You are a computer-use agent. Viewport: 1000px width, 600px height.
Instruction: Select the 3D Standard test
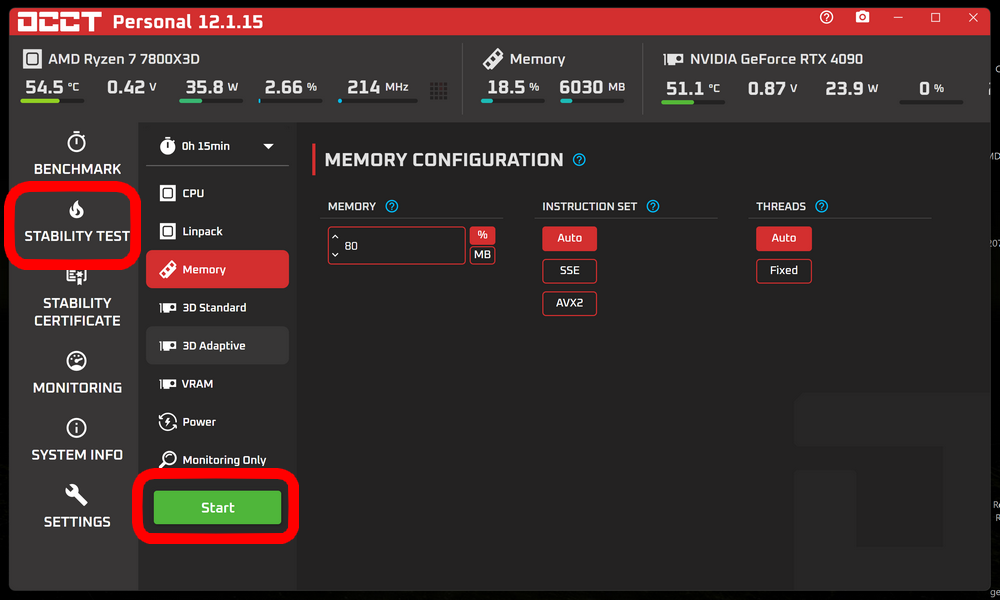(217, 307)
